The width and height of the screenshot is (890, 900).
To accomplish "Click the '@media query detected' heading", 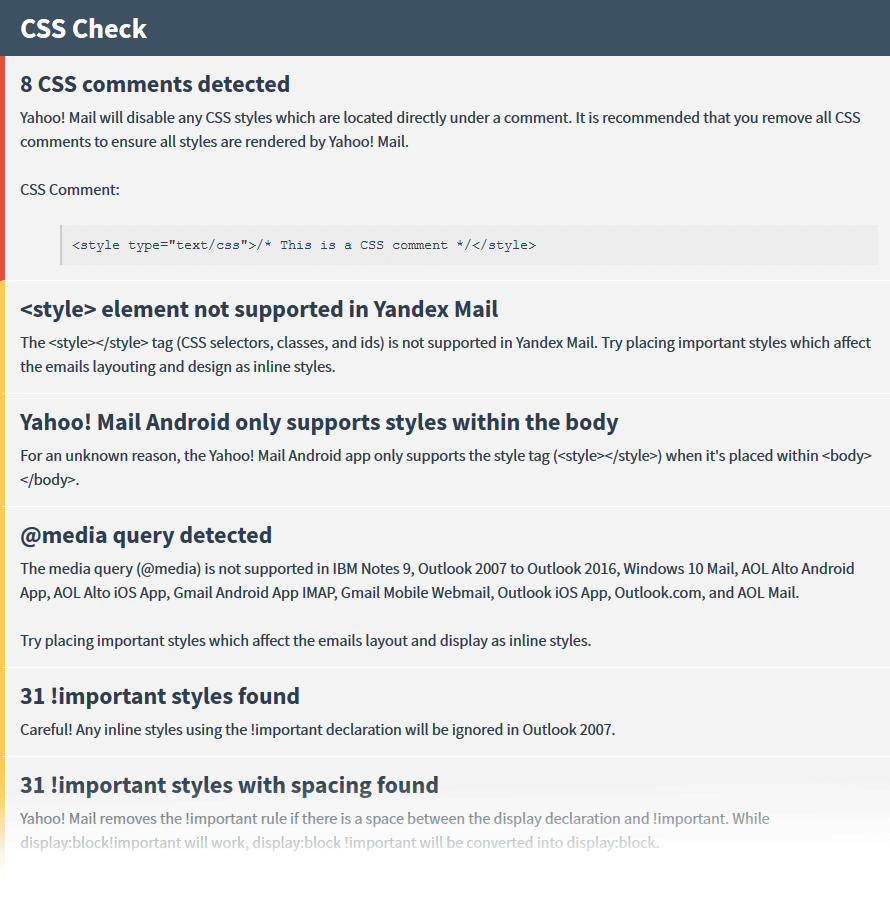I will coord(146,536).
